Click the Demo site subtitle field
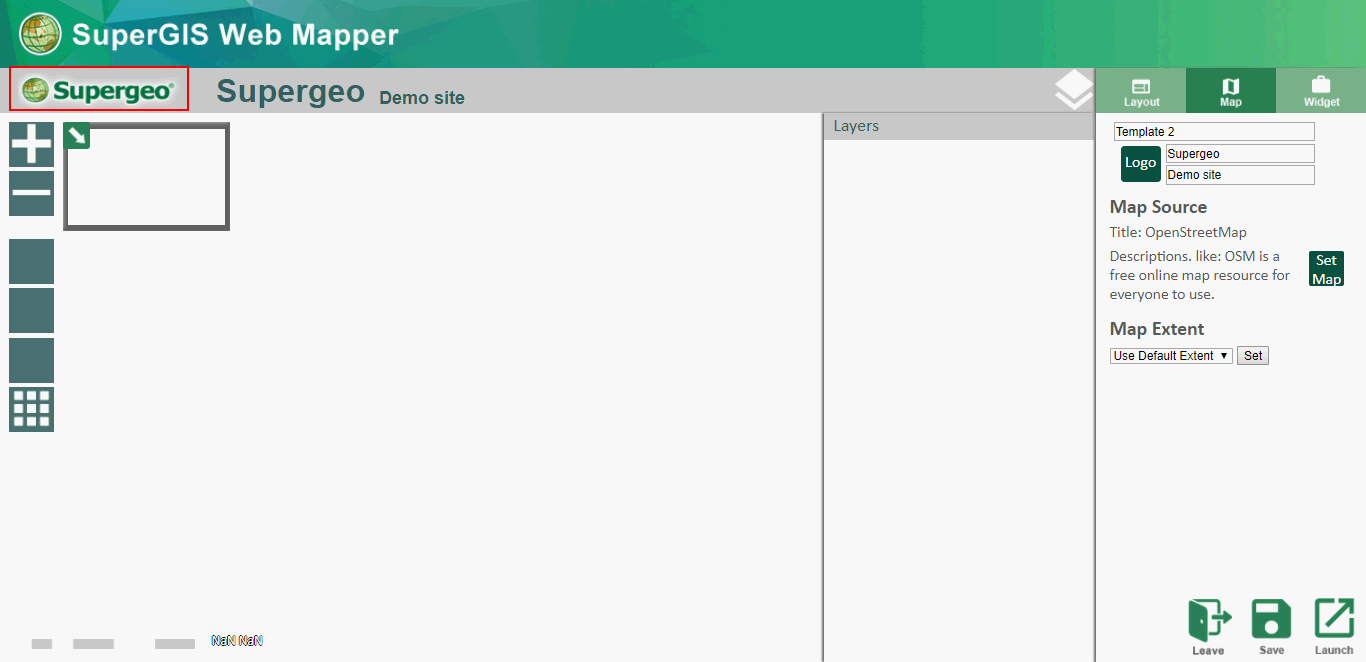 click(1240, 175)
